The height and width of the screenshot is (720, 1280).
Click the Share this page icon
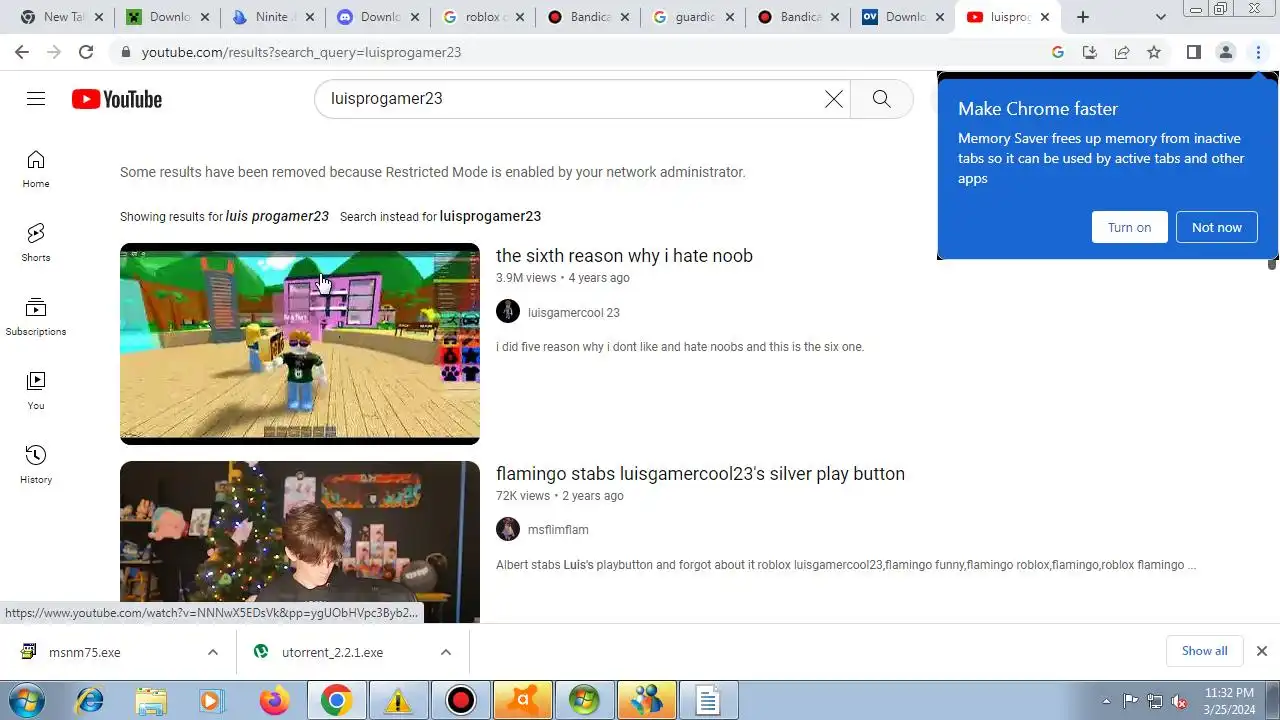pyautogui.click(x=1122, y=52)
